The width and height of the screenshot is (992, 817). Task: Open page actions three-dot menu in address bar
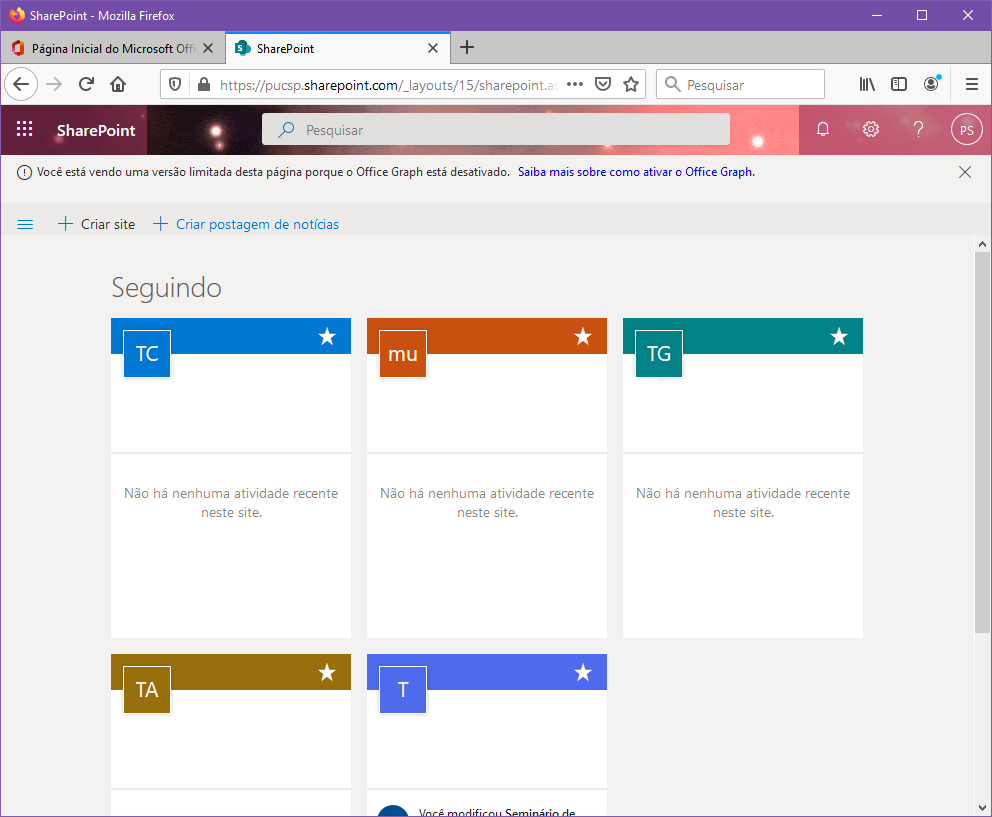pyautogui.click(x=574, y=85)
